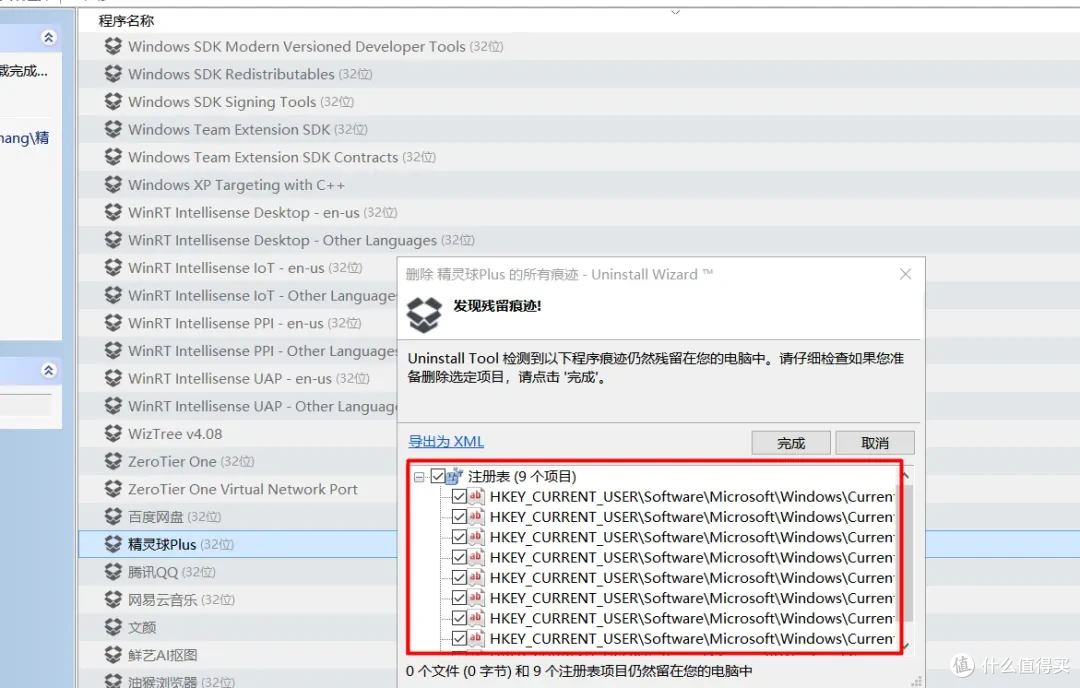This screenshot has height=688, width=1080.
Task: Uncheck the second HKEY_CURRENT_USER registry entry checkbox
Action: click(x=459, y=517)
